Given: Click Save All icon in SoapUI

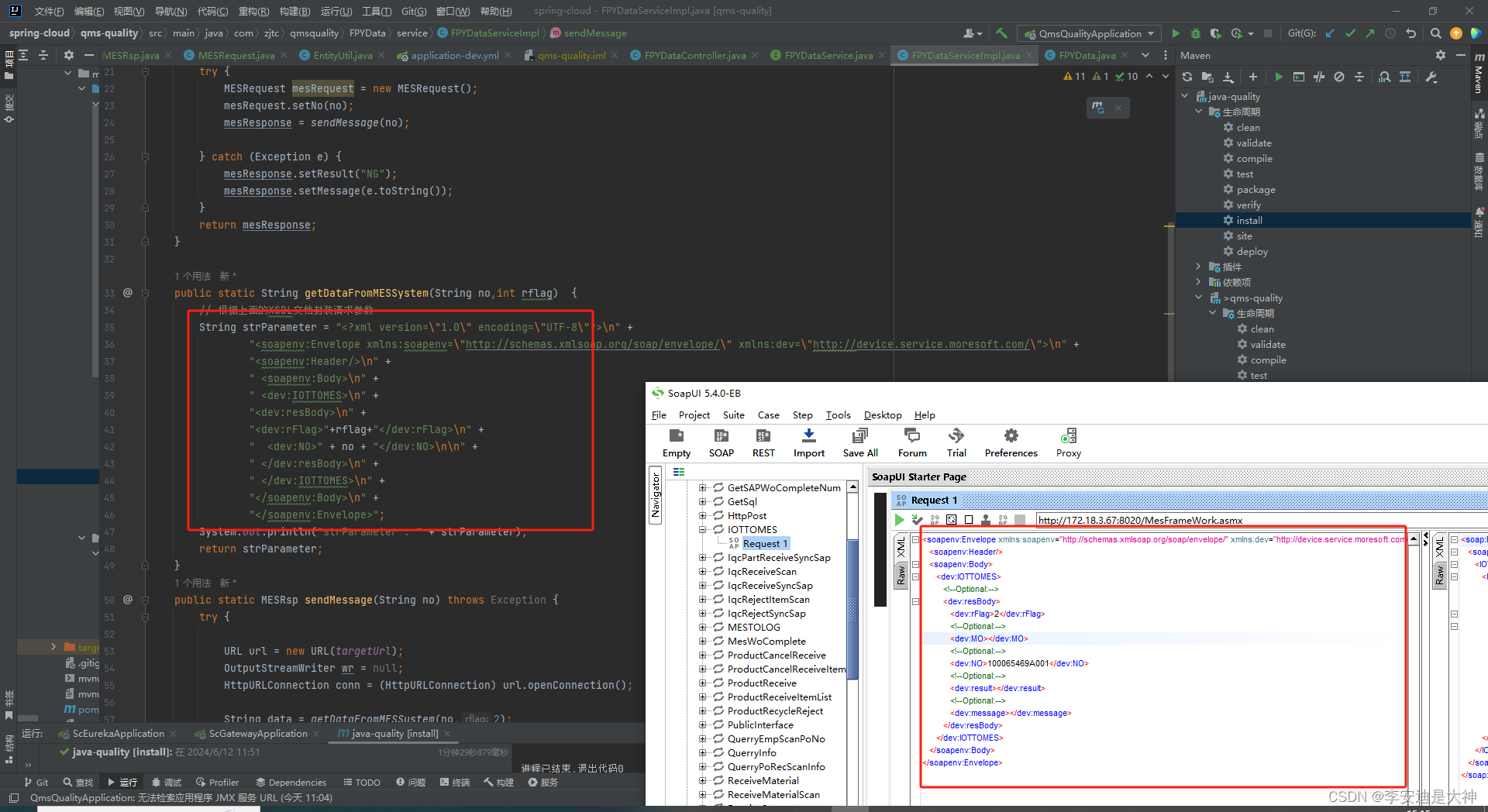Looking at the screenshot, I should pos(860,443).
